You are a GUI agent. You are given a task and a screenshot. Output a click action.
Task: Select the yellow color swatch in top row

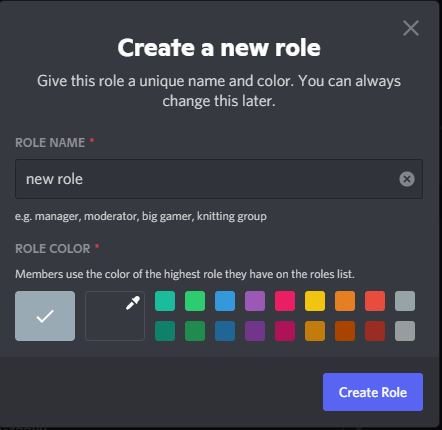(x=315, y=301)
